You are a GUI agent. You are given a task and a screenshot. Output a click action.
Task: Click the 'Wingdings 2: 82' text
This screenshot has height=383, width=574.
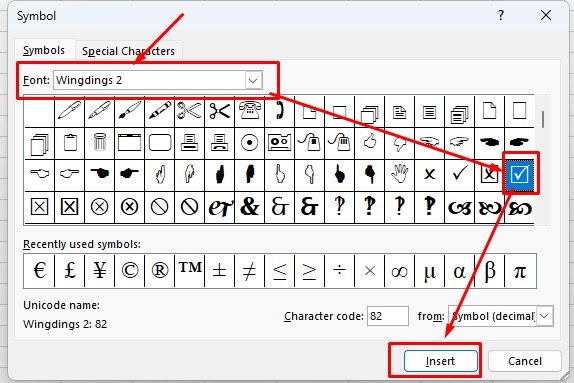coord(65,324)
